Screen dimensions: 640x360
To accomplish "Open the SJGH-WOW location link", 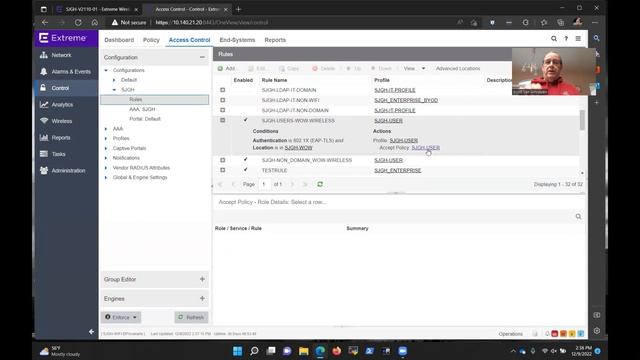I will pos(298,148).
